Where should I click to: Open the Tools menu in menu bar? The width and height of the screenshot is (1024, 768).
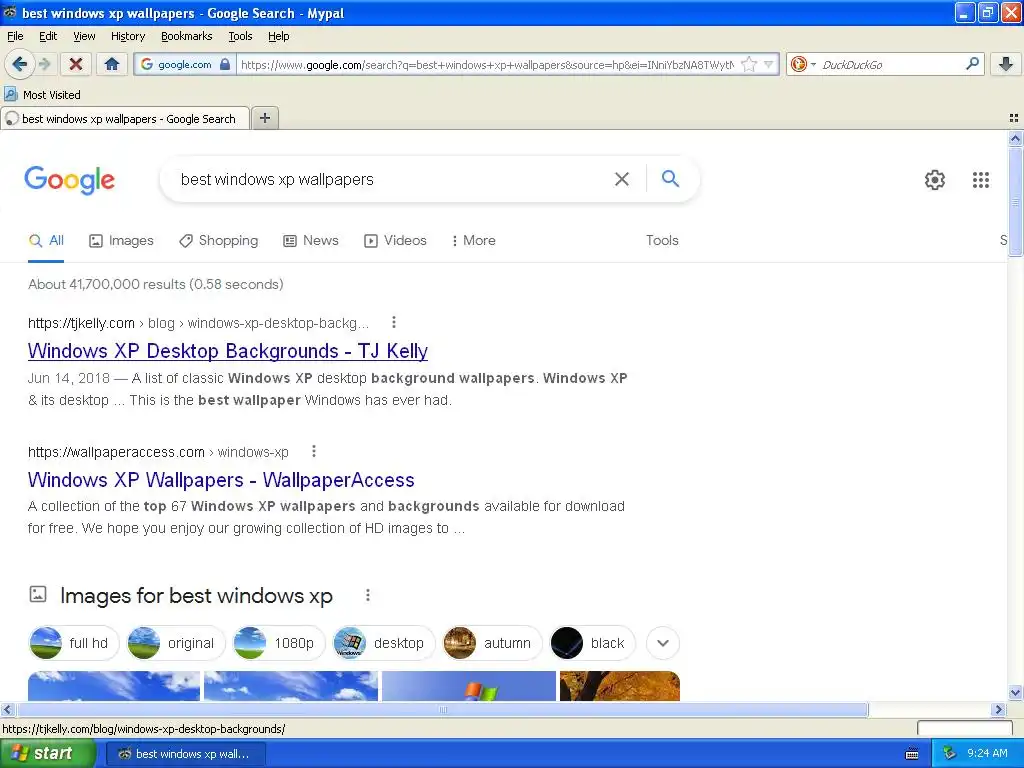pyautogui.click(x=240, y=36)
